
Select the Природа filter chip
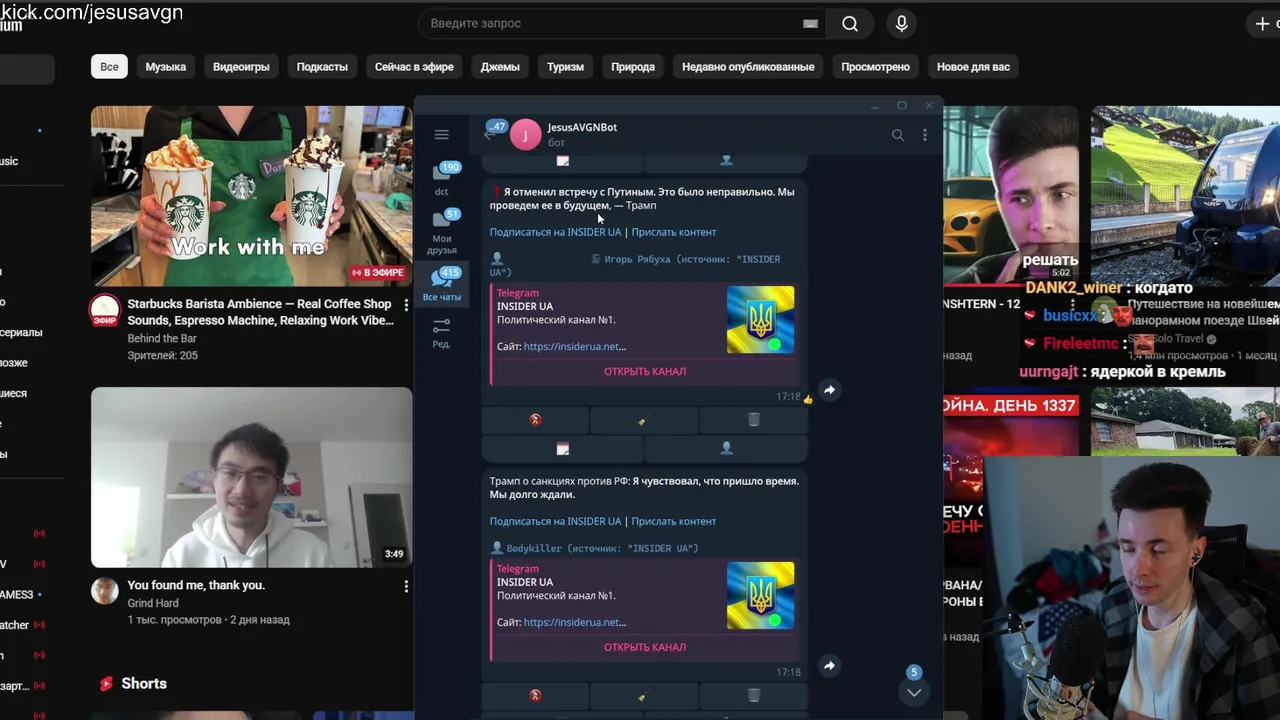(633, 67)
